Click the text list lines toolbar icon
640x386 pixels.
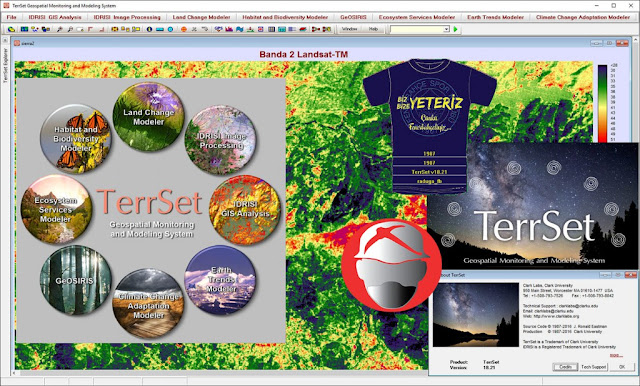pos(292,29)
